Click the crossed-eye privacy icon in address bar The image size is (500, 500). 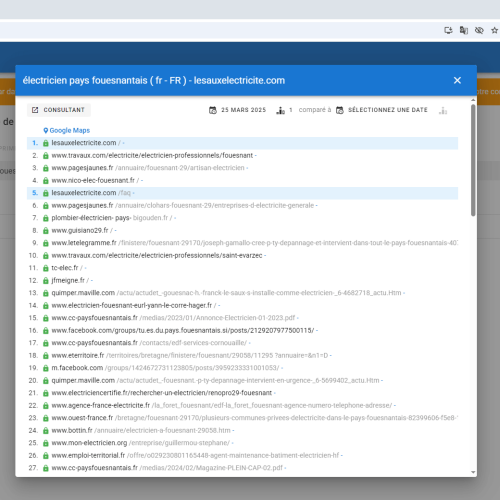tap(479, 30)
